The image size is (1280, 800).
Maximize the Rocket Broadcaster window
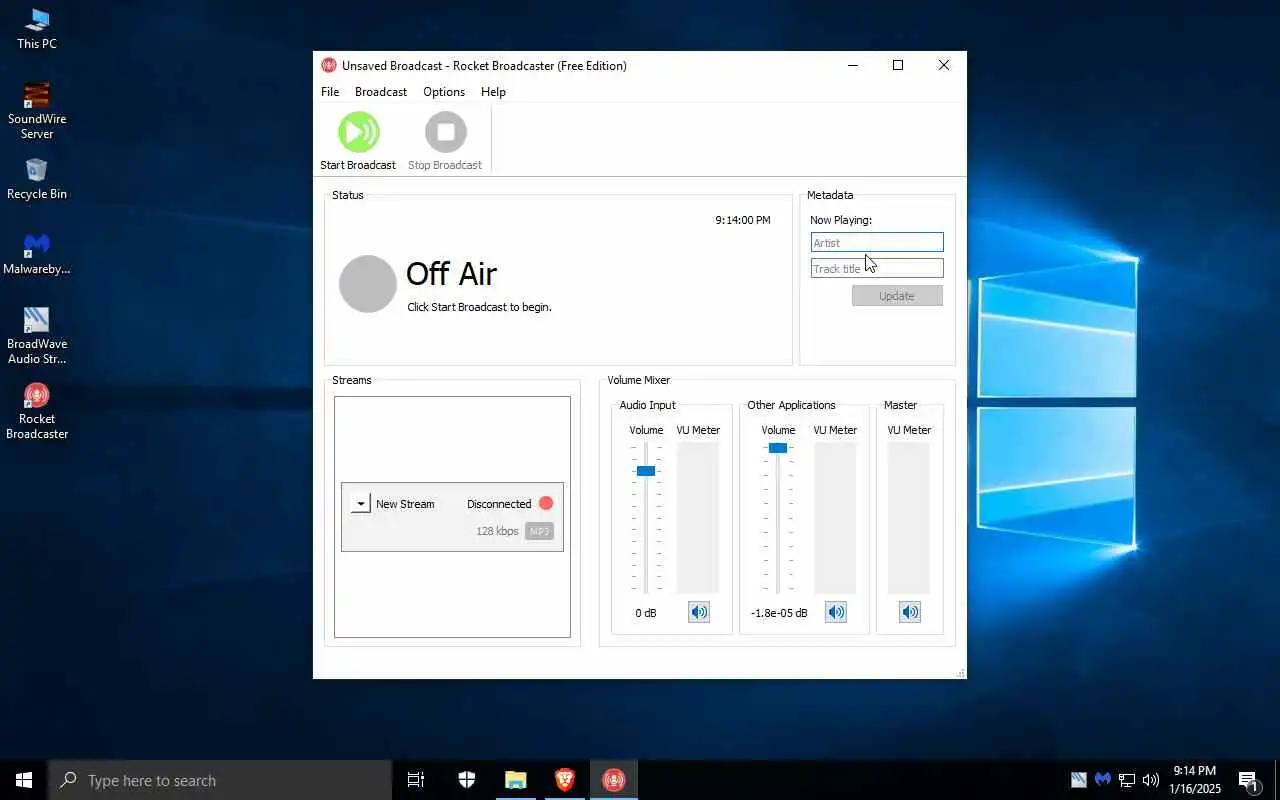click(x=898, y=65)
